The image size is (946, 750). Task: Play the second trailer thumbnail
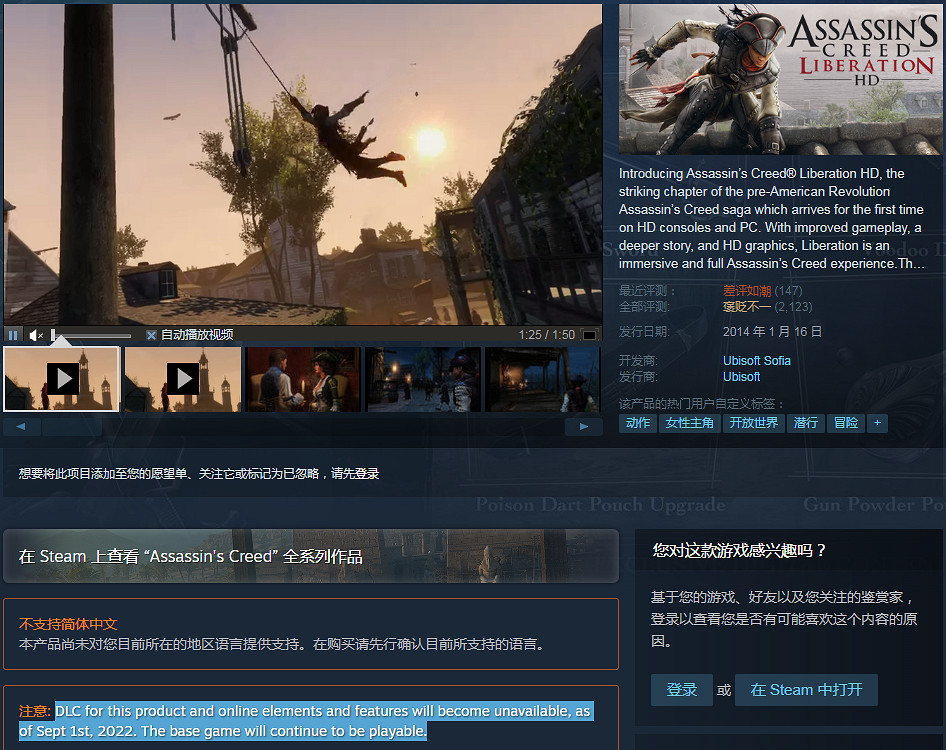(x=182, y=379)
